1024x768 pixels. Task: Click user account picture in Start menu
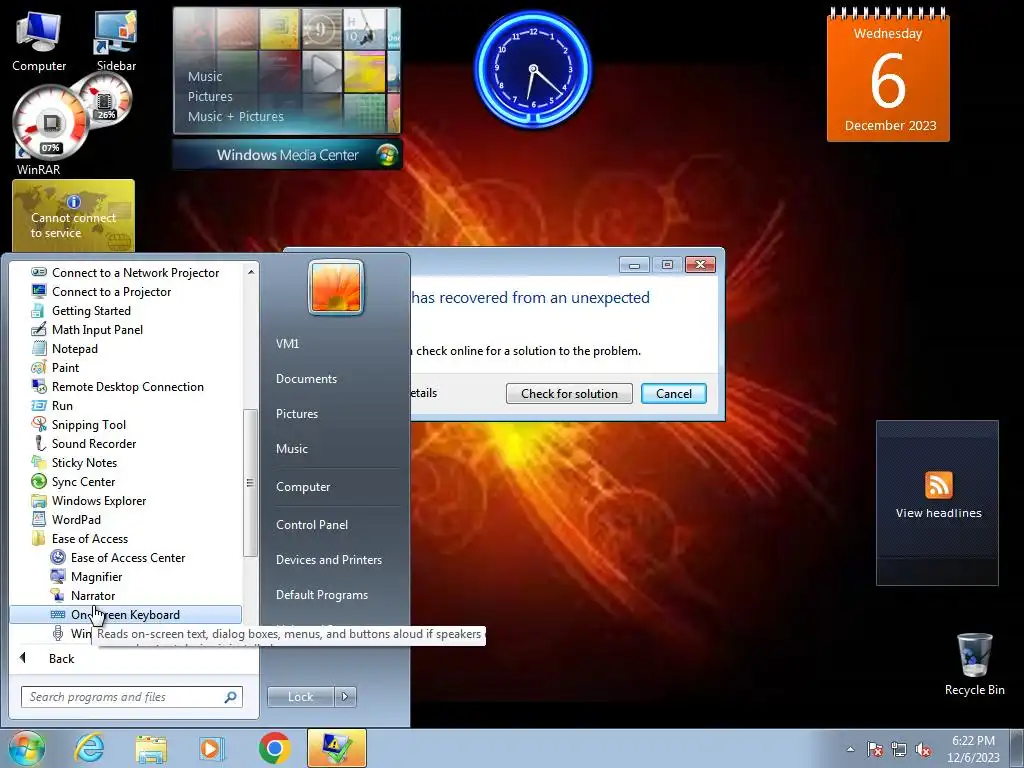[336, 287]
